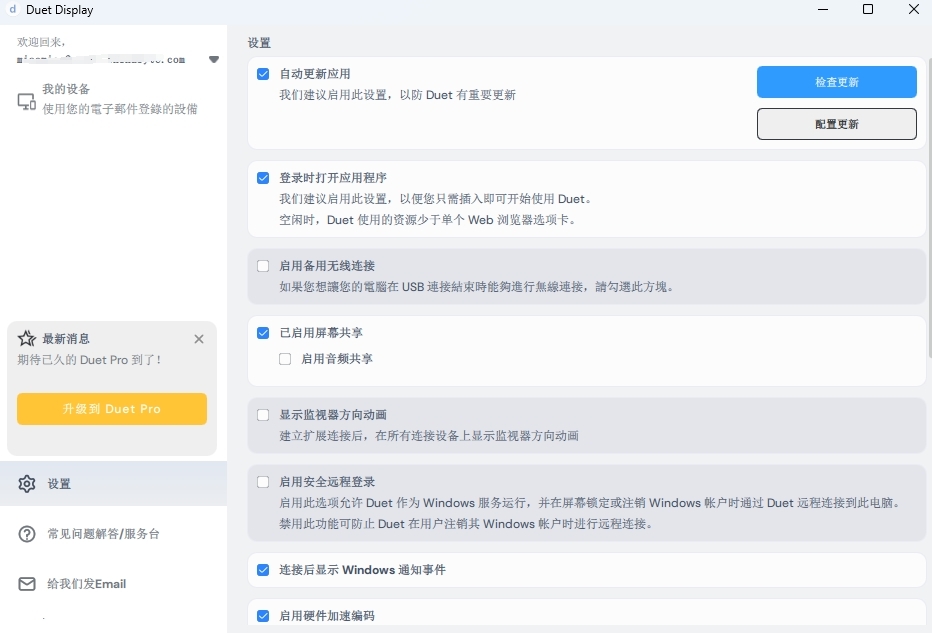
Task: Click the 设置 page heading
Action: tap(259, 43)
